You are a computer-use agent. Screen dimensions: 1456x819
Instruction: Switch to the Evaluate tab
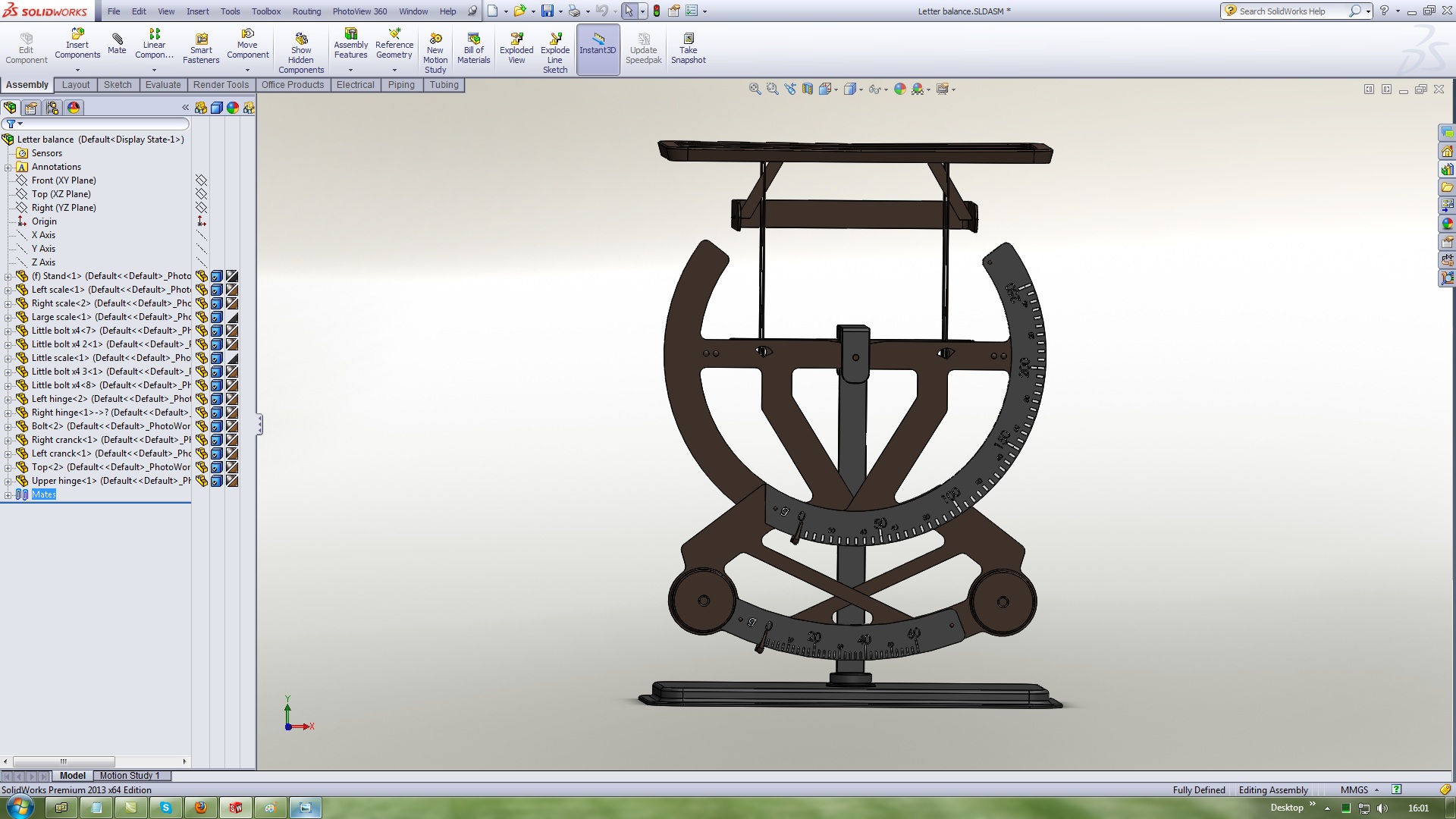click(x=163, y=85)
